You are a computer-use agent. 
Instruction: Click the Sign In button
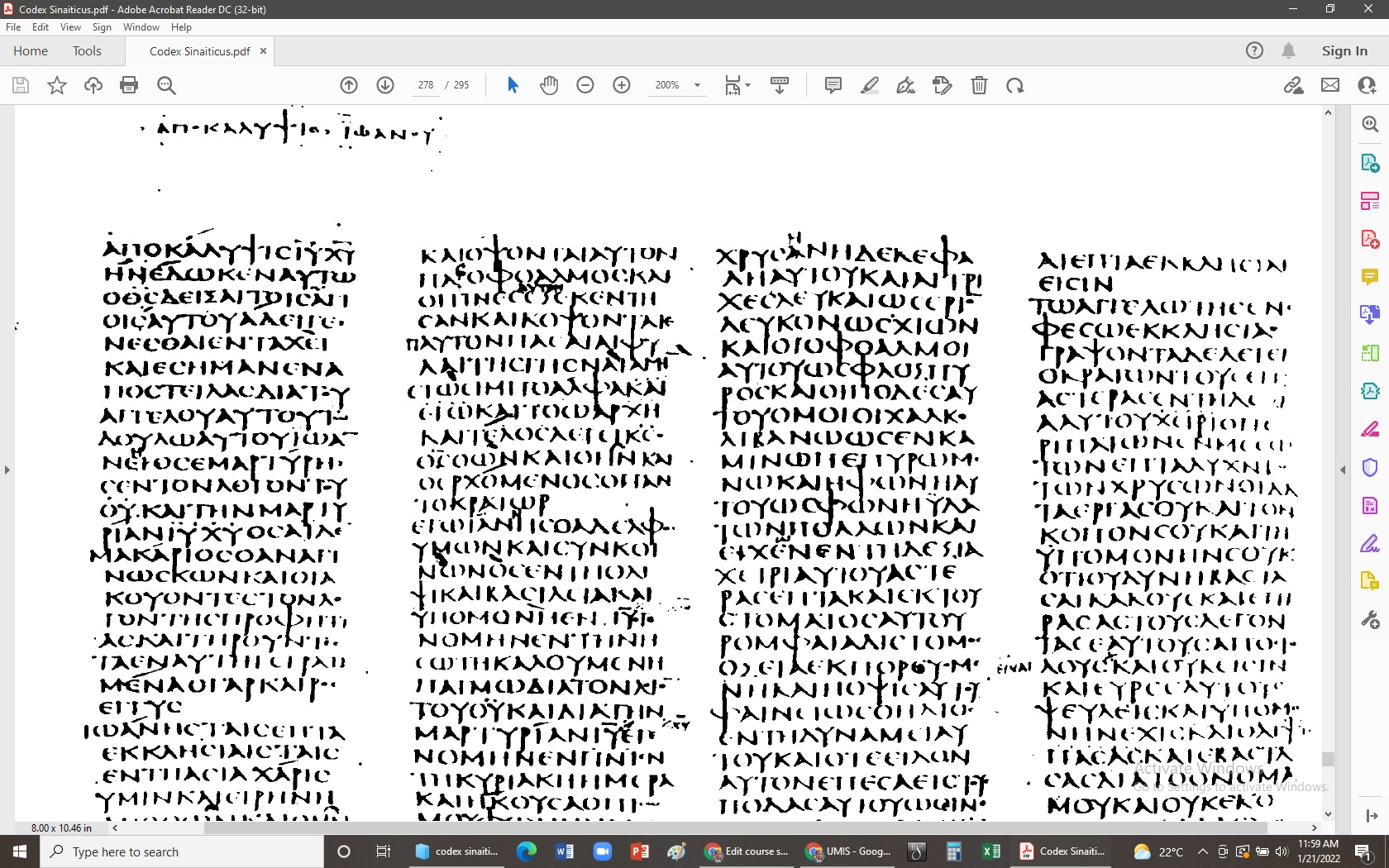1344,51
